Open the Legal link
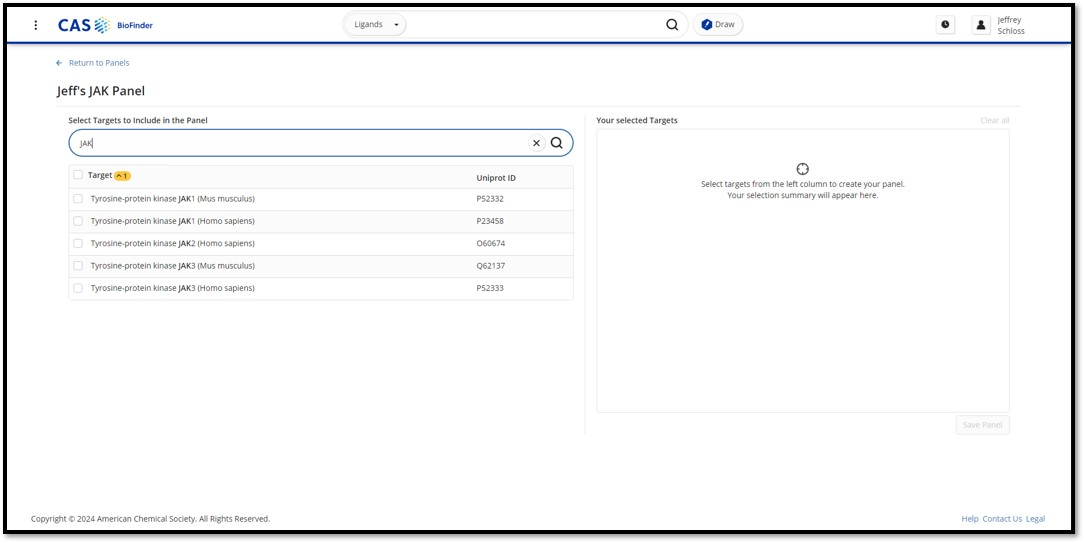The image size is (1084, 543). tap(1035, 519)
